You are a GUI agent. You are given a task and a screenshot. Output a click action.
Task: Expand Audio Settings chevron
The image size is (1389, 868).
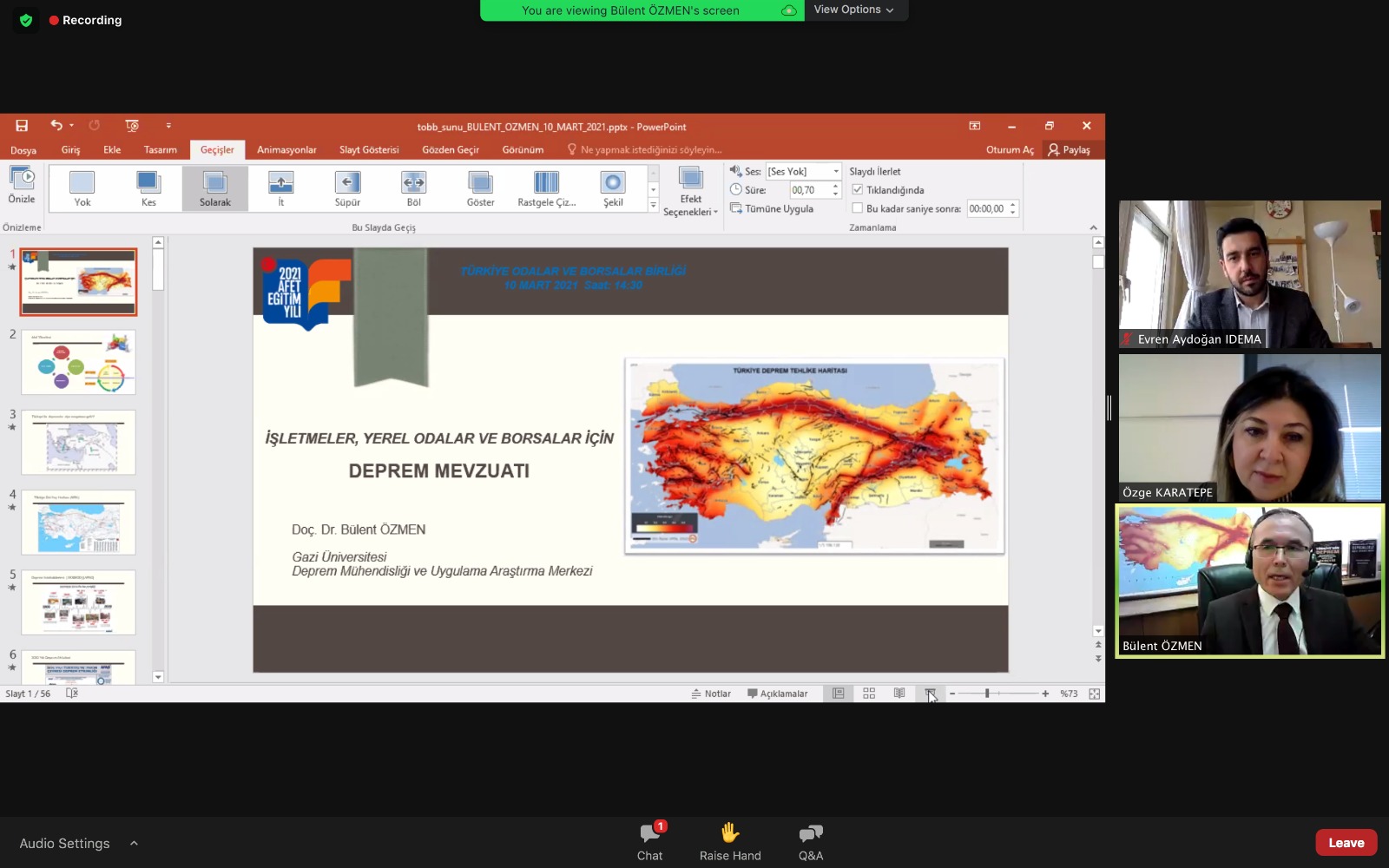coord(134,843)
